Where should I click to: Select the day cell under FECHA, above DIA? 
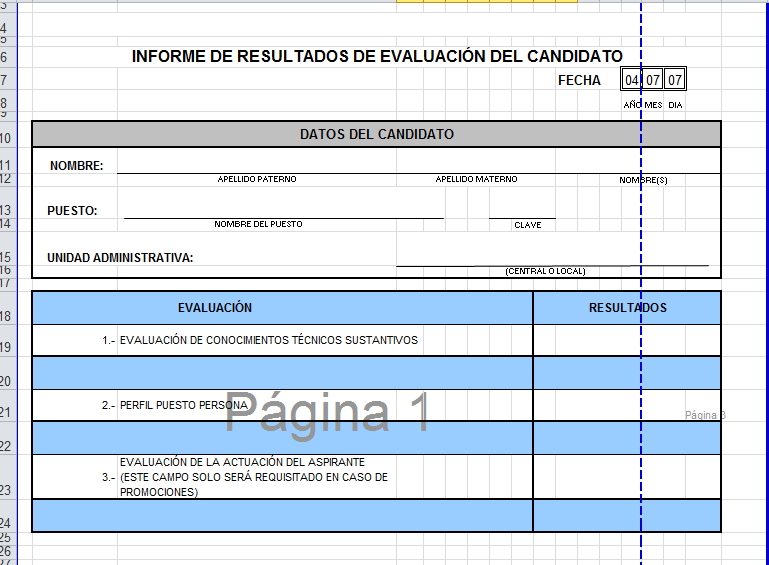click(675, 79)
